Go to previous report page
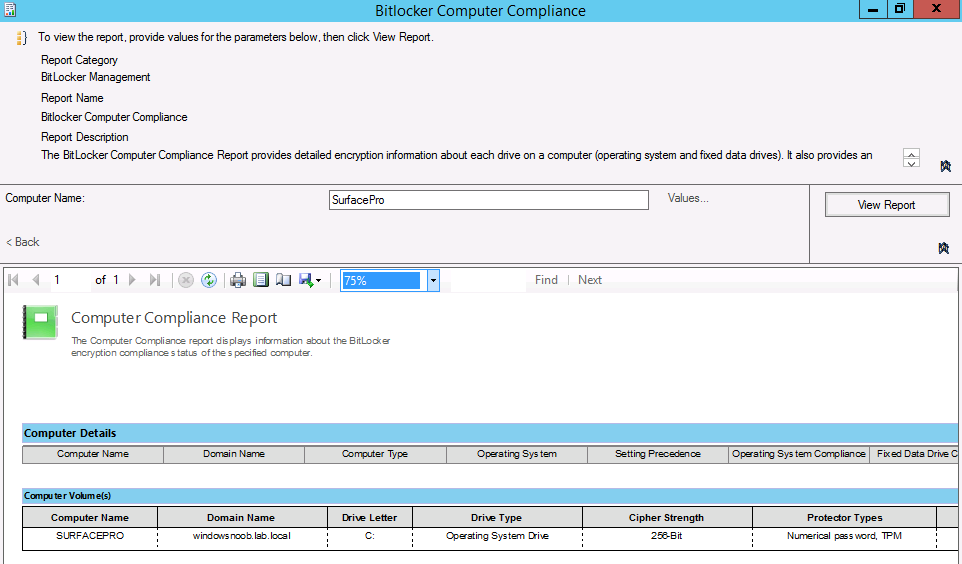 [36, 280]
